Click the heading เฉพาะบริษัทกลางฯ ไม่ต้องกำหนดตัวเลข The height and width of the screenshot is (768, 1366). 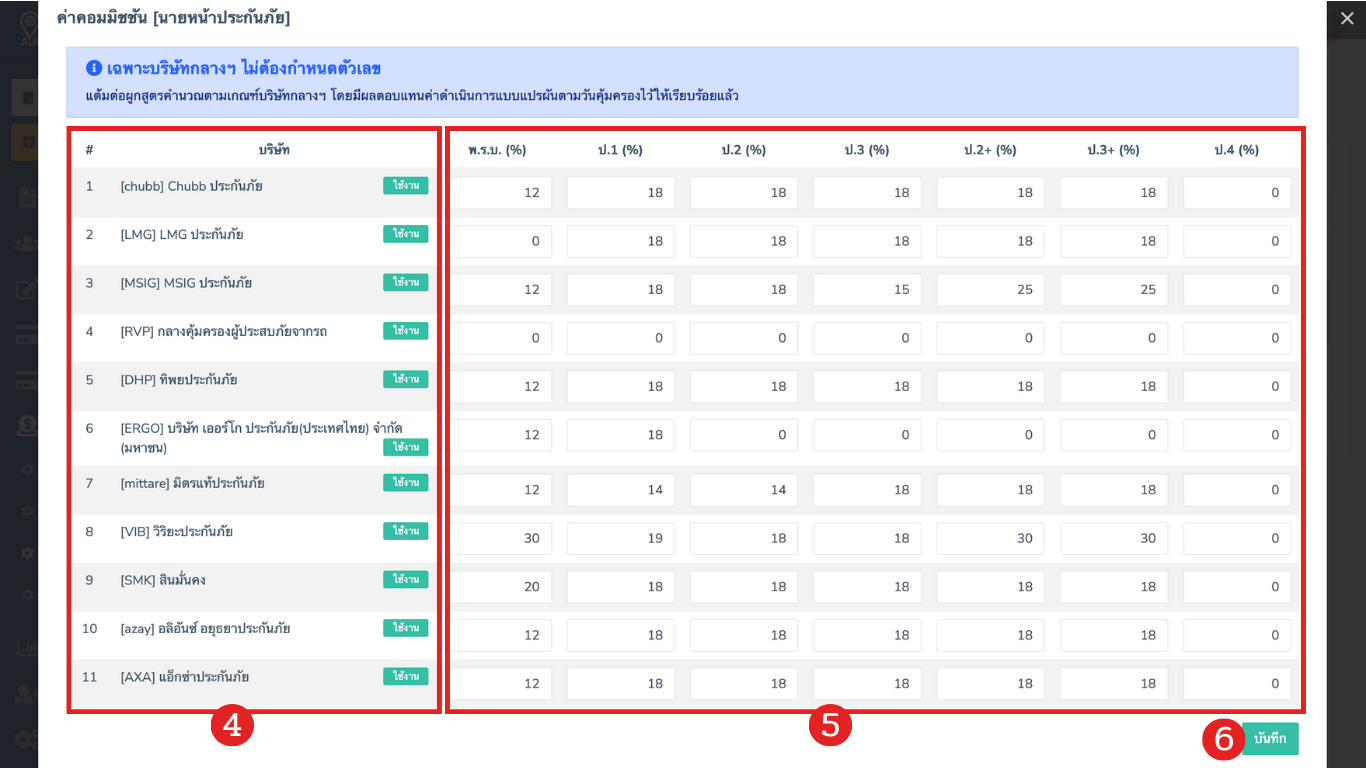[x=245, y=69]
